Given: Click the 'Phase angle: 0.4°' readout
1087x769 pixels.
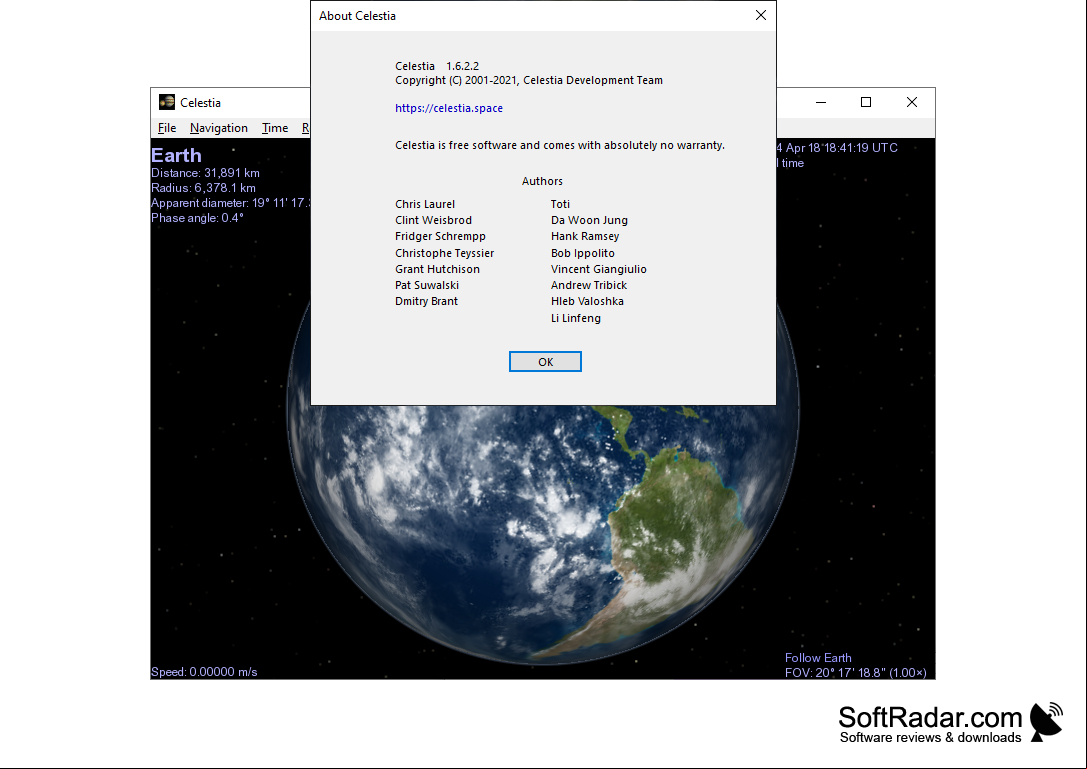Looking at the screenshot, I should [x=198, y=218].
